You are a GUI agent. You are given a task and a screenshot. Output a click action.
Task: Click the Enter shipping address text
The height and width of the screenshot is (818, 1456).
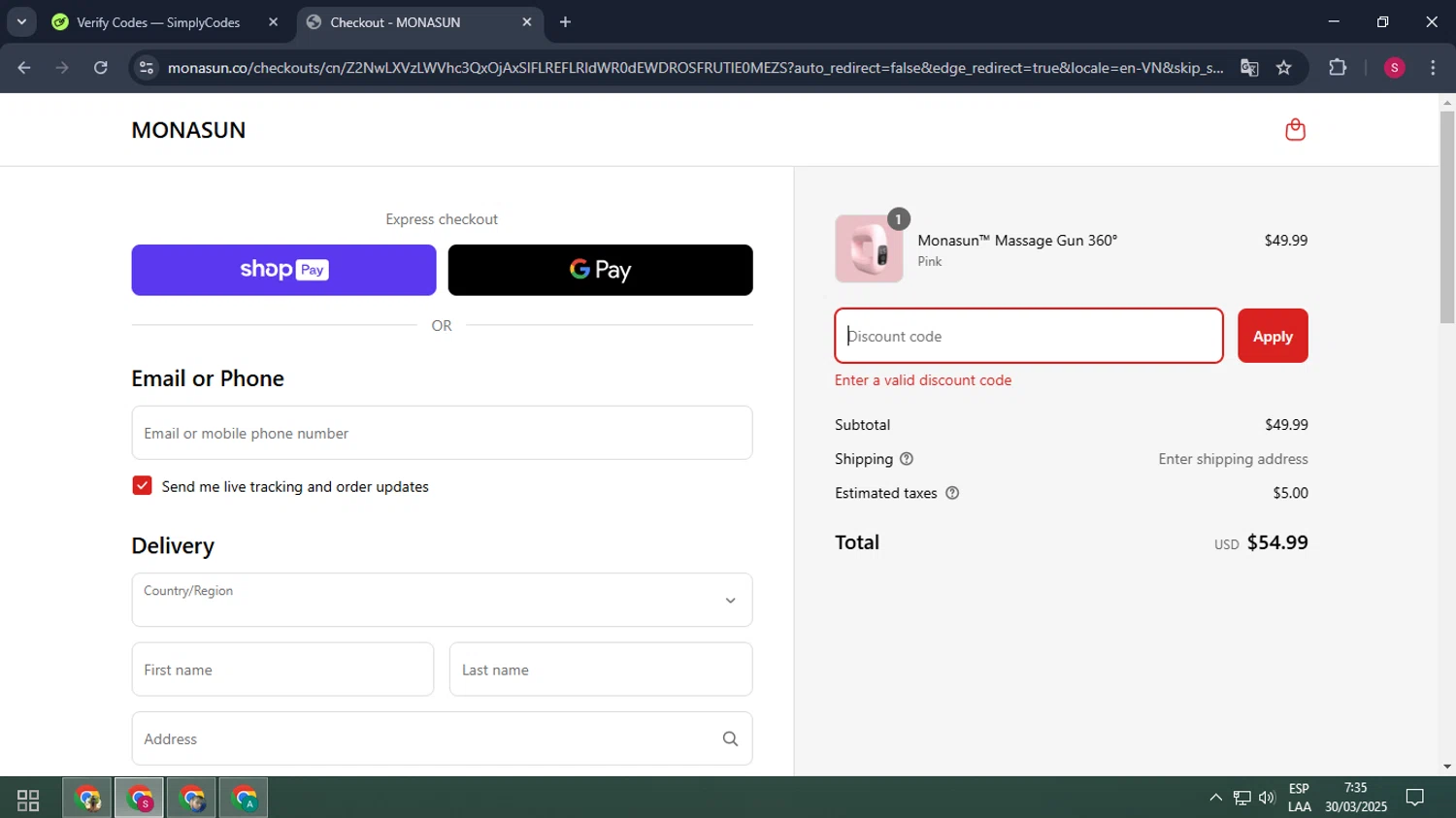coord(1233,459)
